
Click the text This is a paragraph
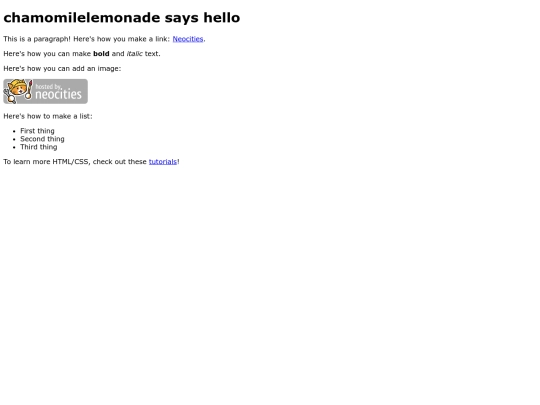coord(37,39)
